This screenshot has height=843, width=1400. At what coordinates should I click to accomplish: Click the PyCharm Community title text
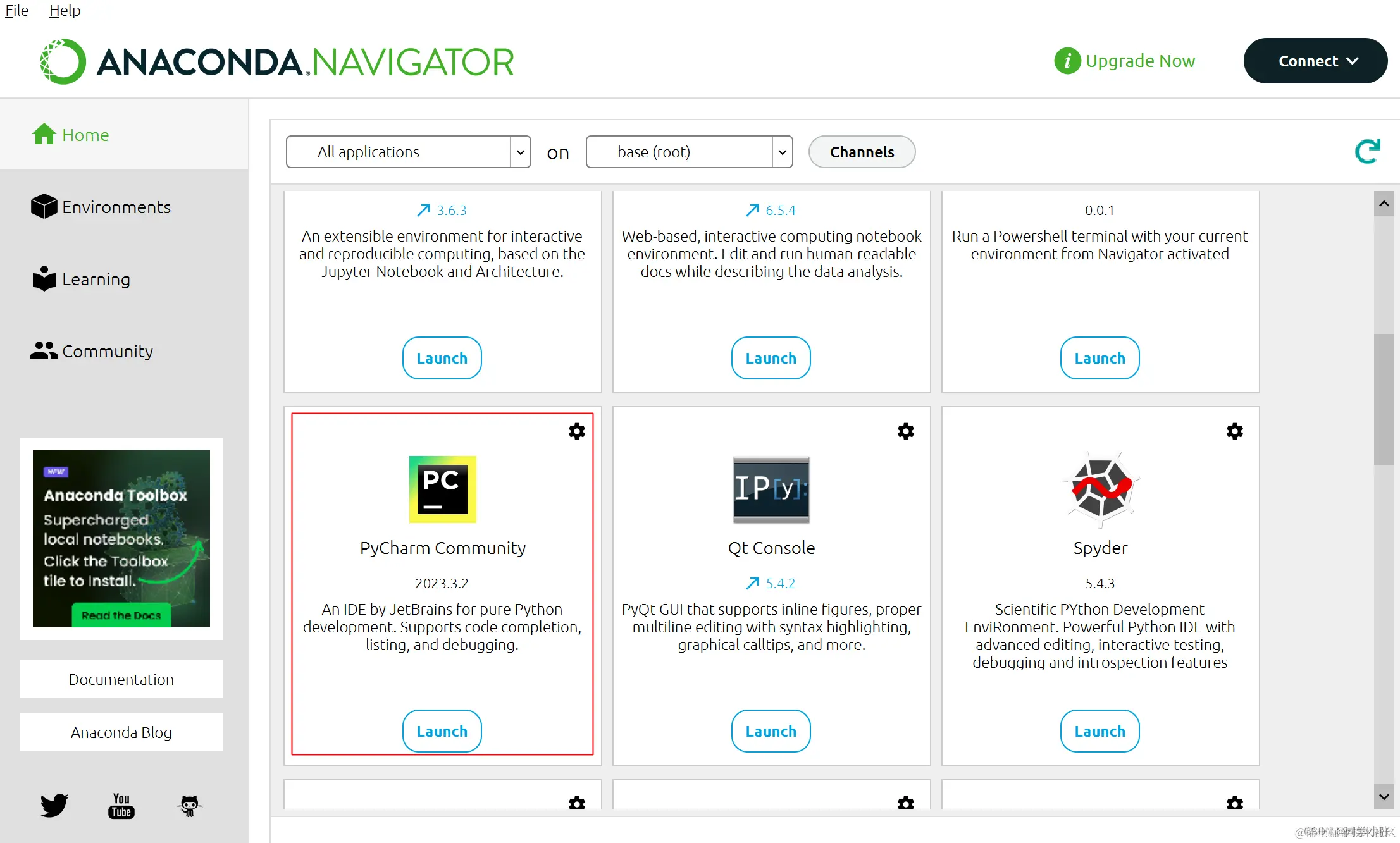(442, 548)
